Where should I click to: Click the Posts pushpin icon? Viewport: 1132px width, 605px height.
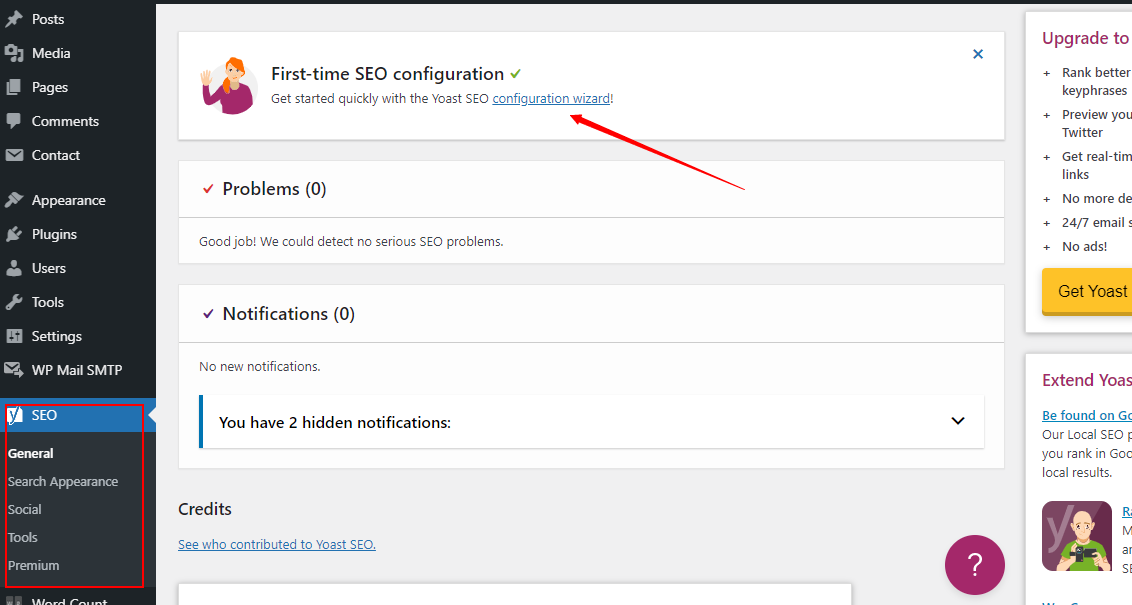14,19
